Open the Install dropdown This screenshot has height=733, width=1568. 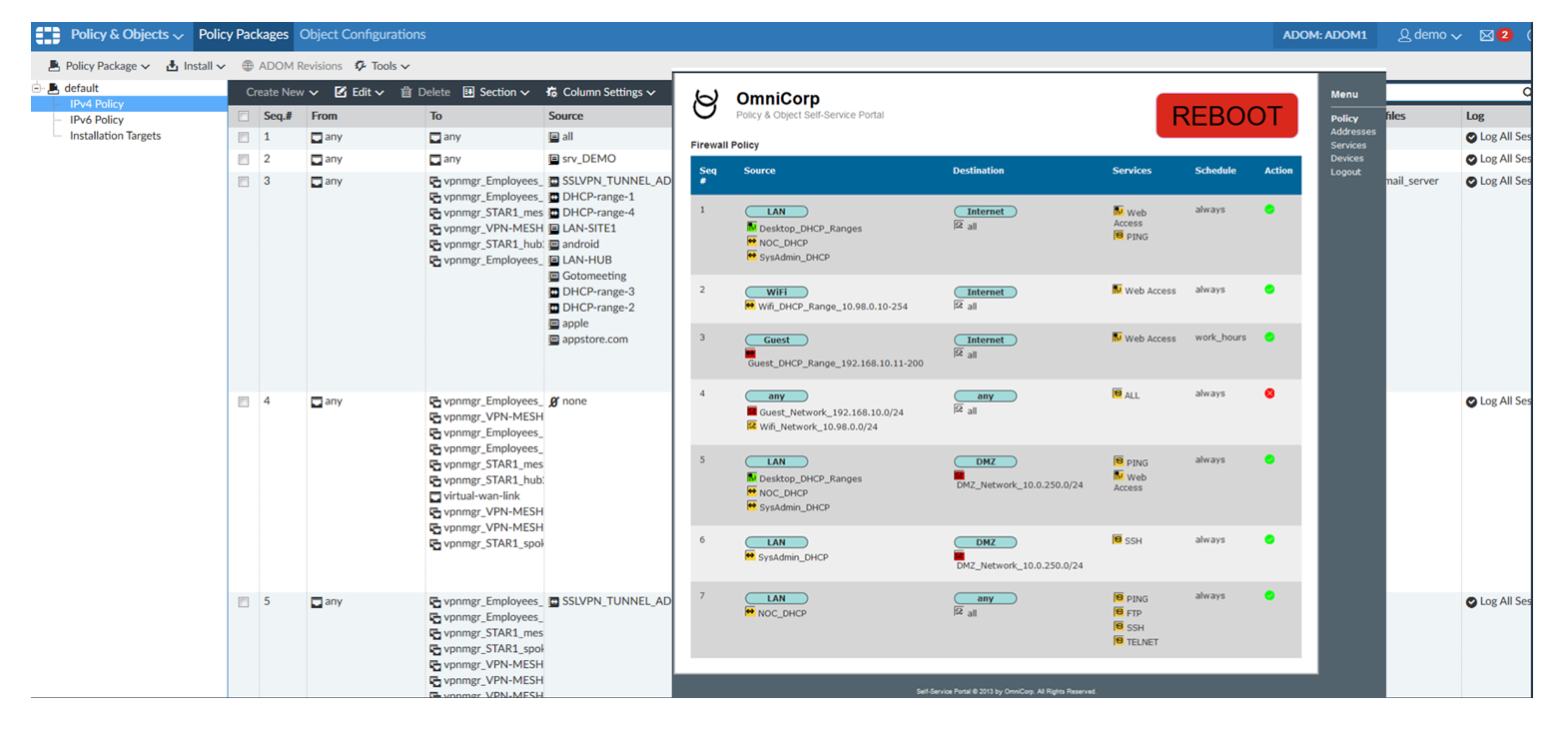point(196,66)
